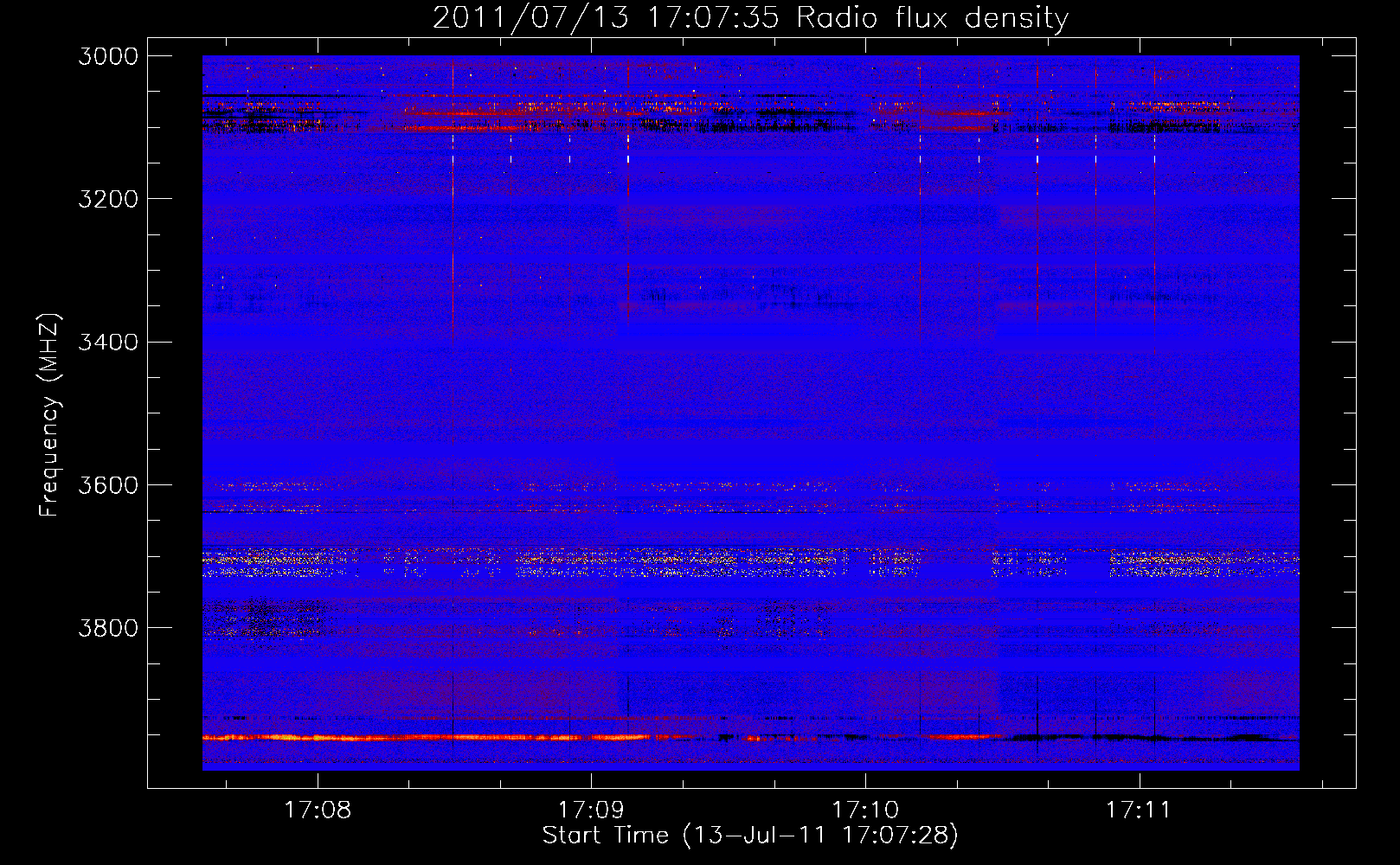Click the 17:10 time tick label
The height and width of the screenshot is (865, 1400).
865,810
